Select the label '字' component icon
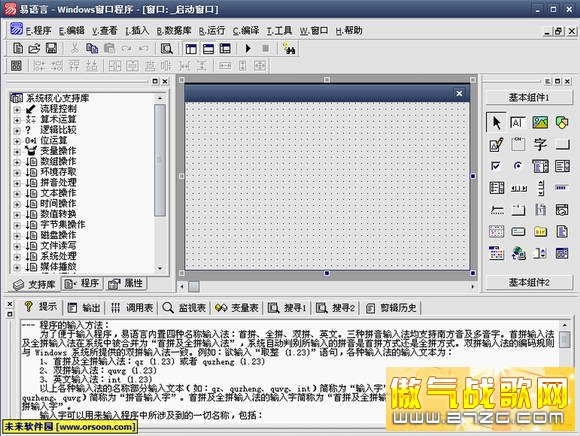 [540, 144]
